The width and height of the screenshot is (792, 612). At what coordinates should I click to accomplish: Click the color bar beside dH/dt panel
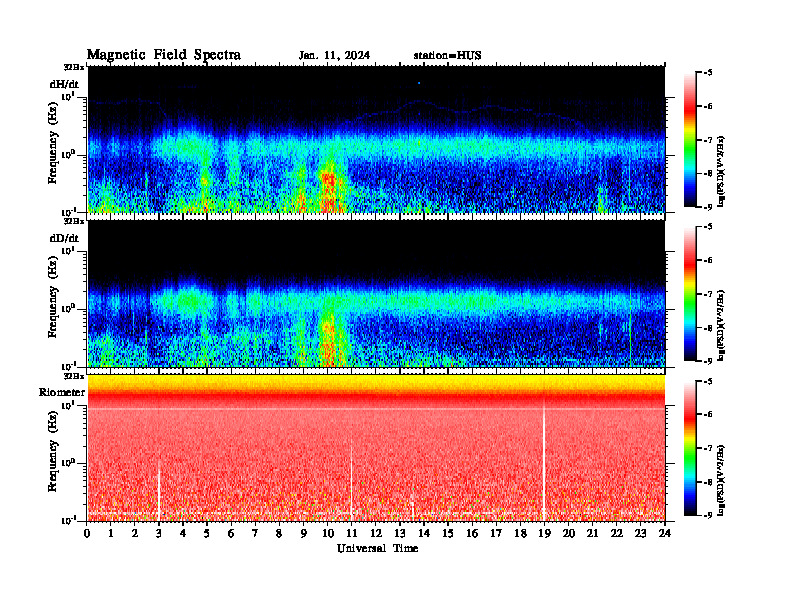[690, 140]
